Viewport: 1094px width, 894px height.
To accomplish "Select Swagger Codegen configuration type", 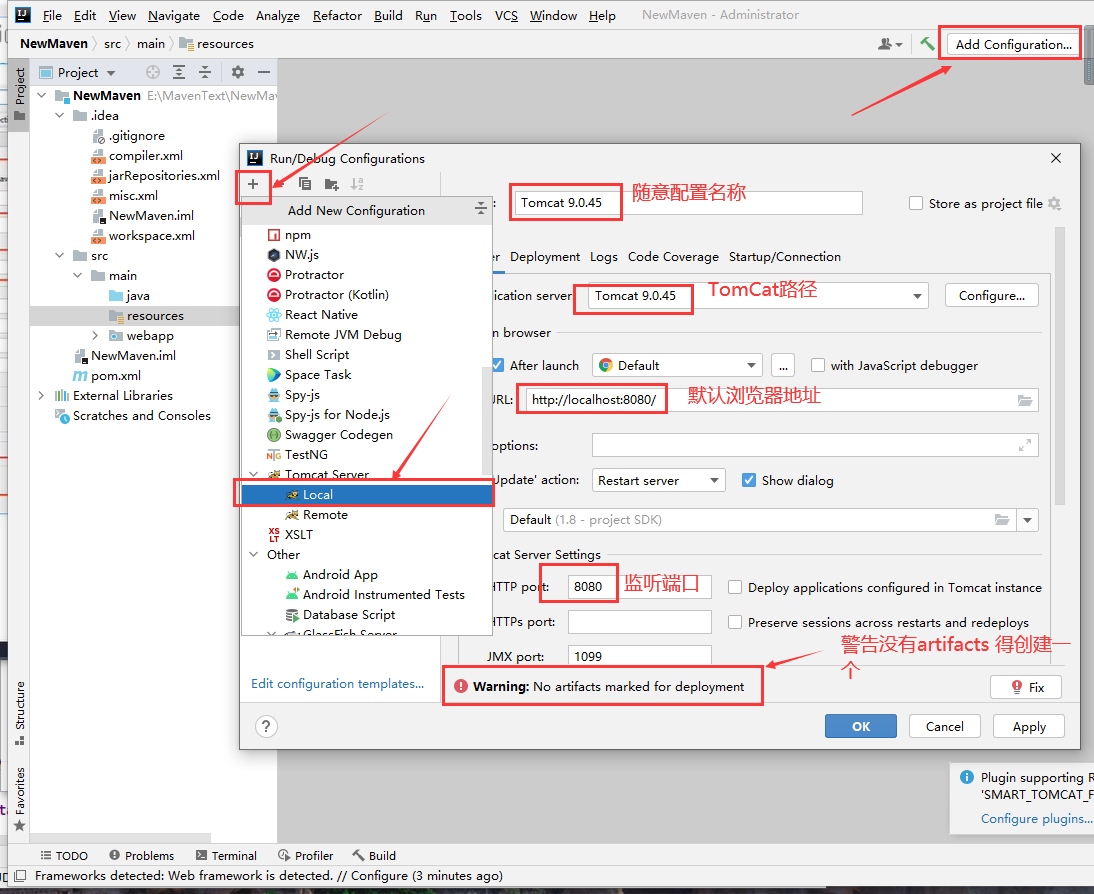I will (x=338, y=435).
